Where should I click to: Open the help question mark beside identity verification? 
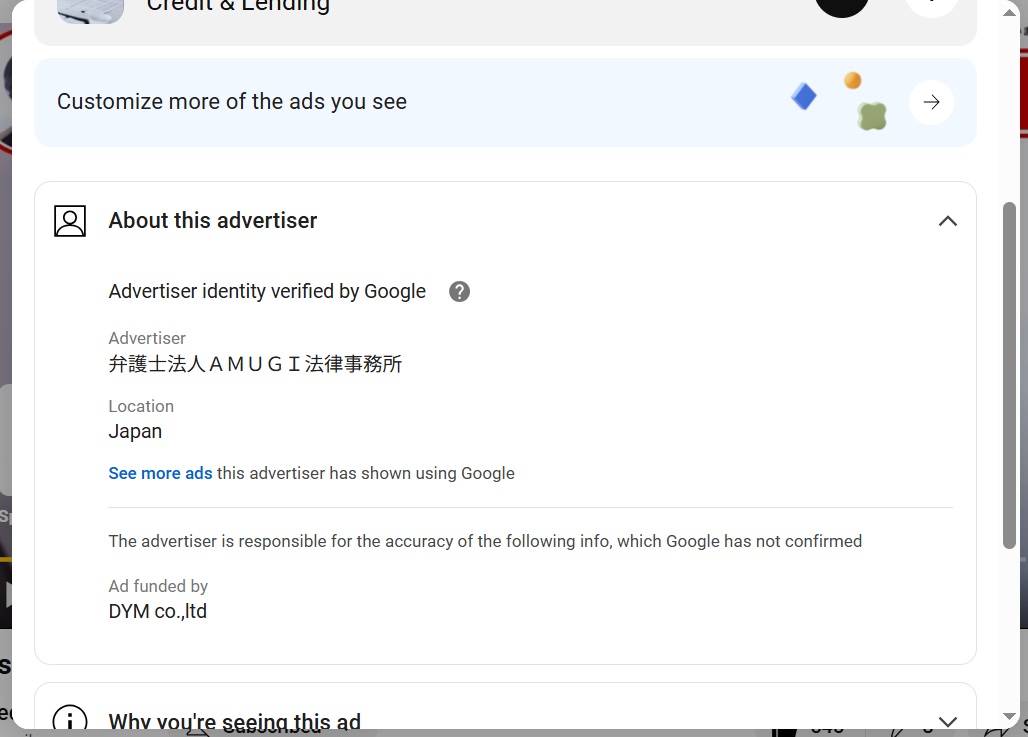[460, 292]
